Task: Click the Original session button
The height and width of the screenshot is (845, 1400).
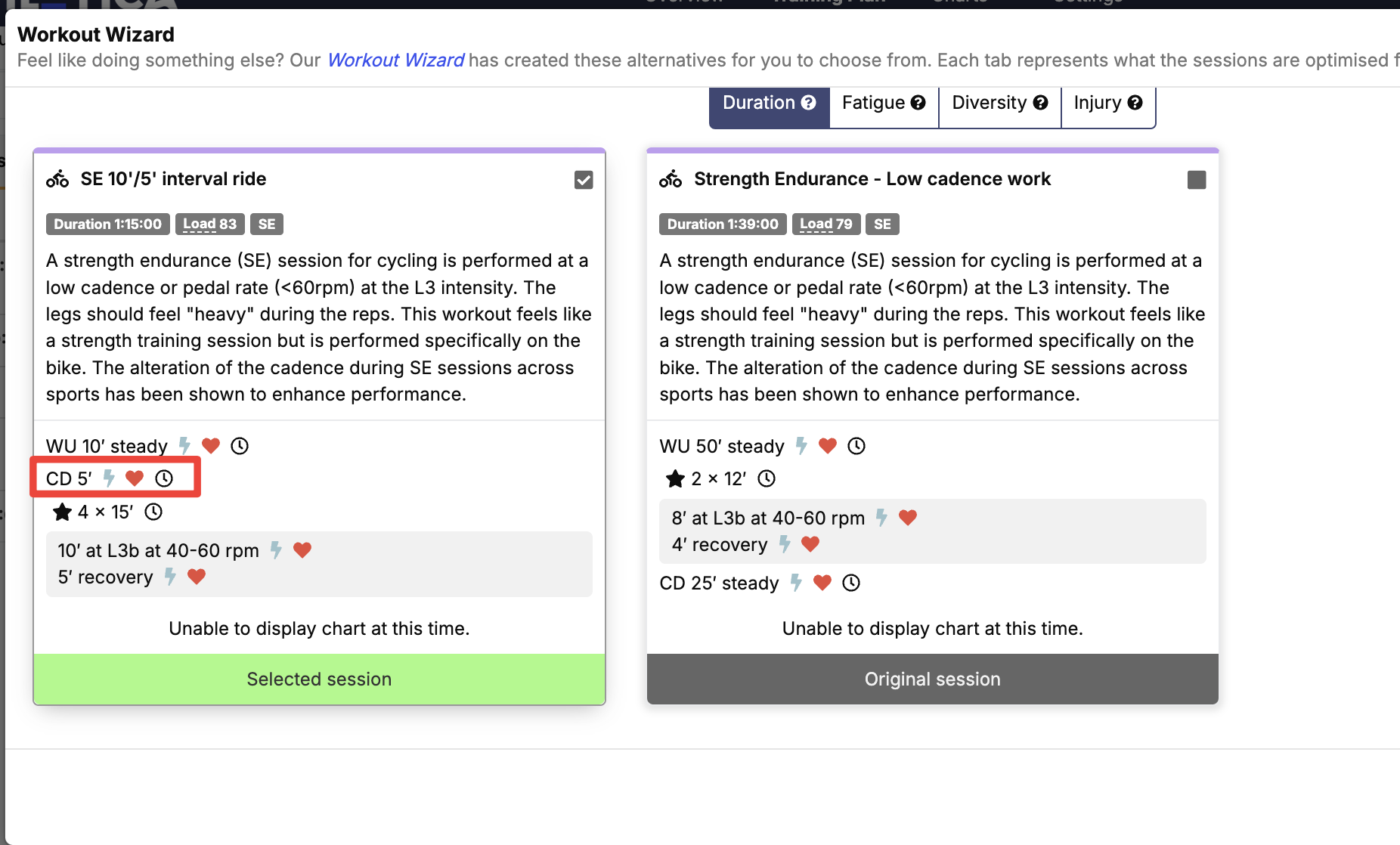Action: (x=933, y=679)
